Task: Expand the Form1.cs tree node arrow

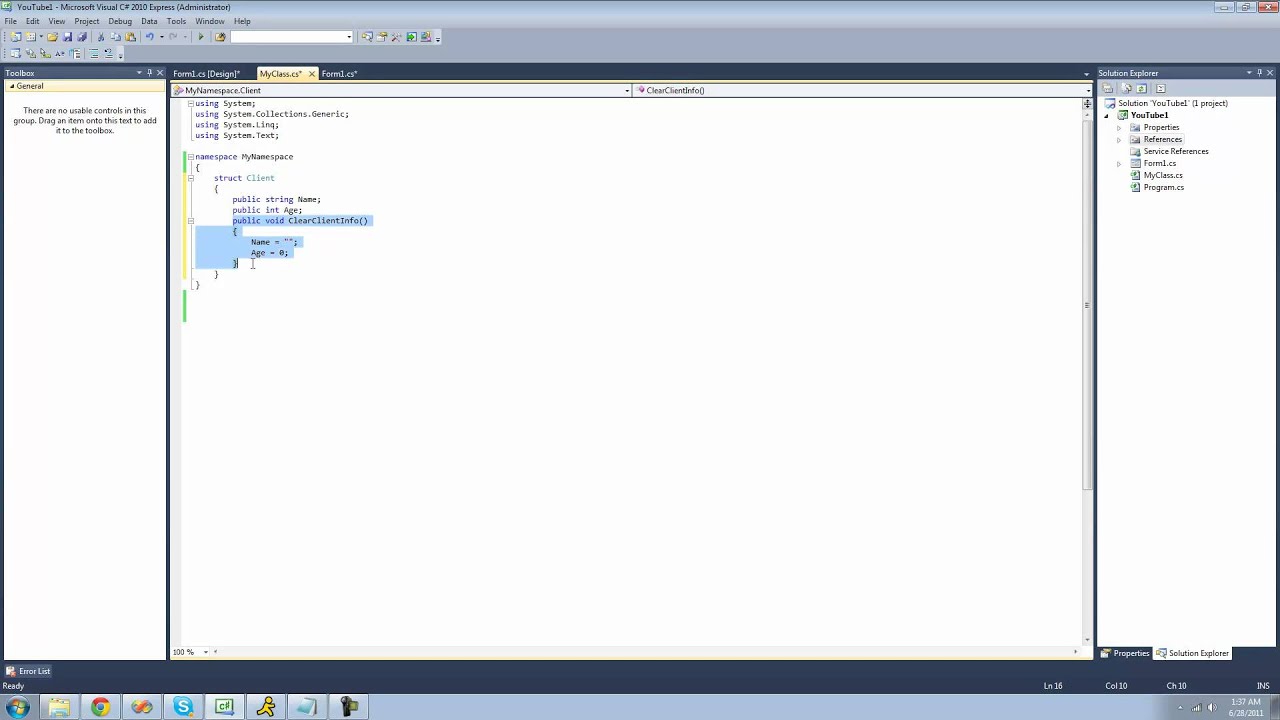Action: 1119,164
